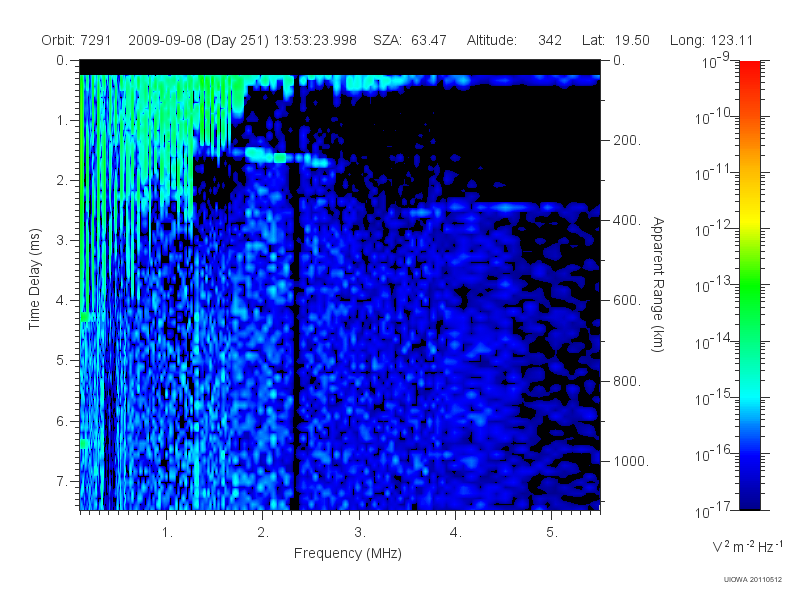Click the yellow band of the color bar
The height and width of the screenshot is (600, 800).
coord(750,218)
